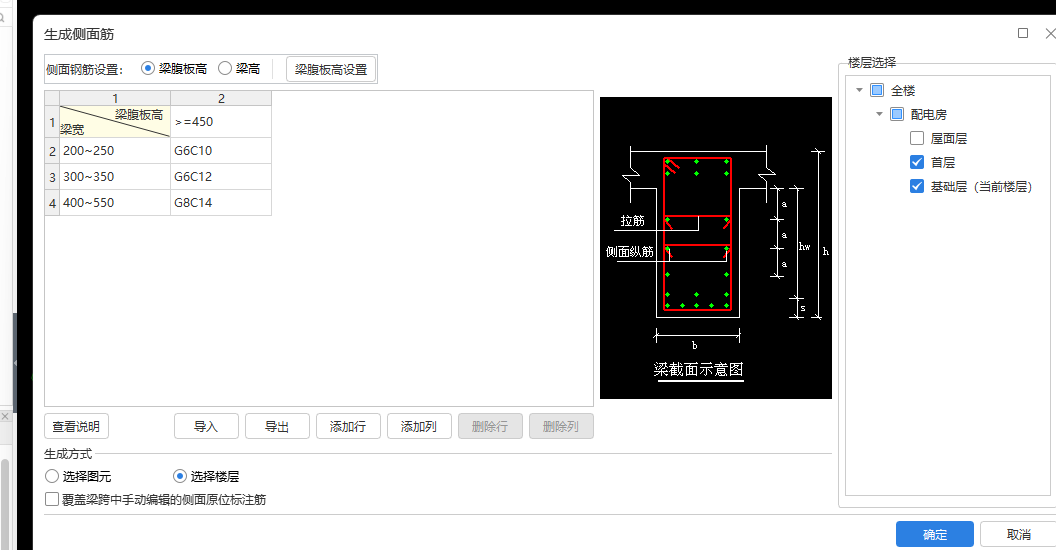Enable 覆盖梁跨中手动编辑的侧面原位标注筋 checkbox

(52, 500)
